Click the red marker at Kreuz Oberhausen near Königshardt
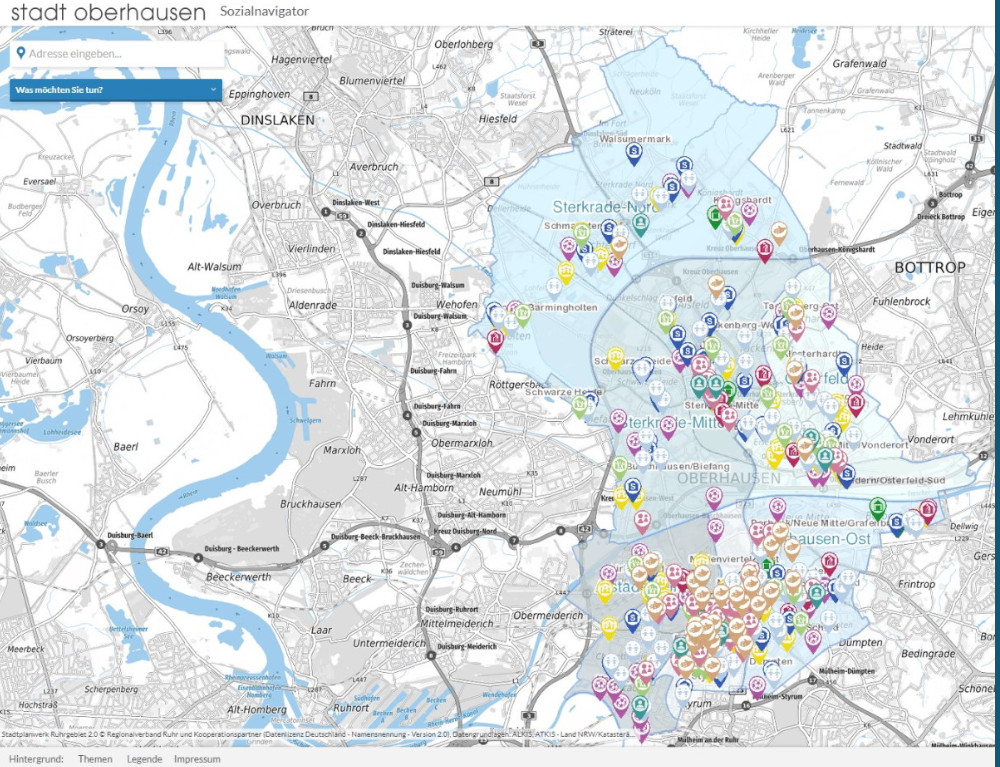 pyautogui.click(x=765, y=248)
